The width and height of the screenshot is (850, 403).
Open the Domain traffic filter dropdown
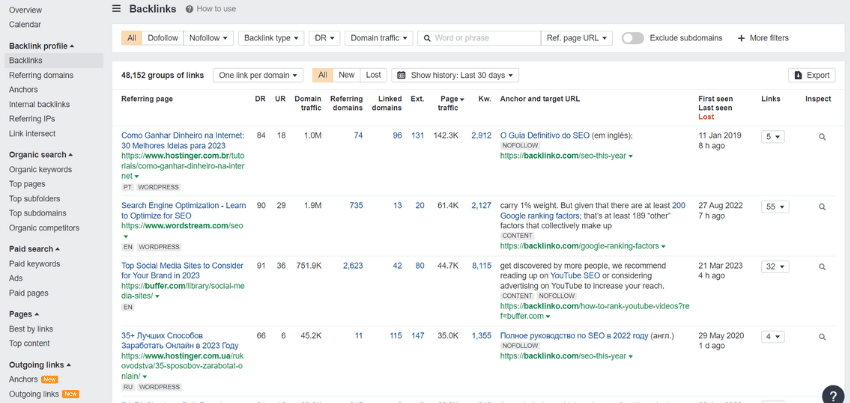[x=378, y=38]
